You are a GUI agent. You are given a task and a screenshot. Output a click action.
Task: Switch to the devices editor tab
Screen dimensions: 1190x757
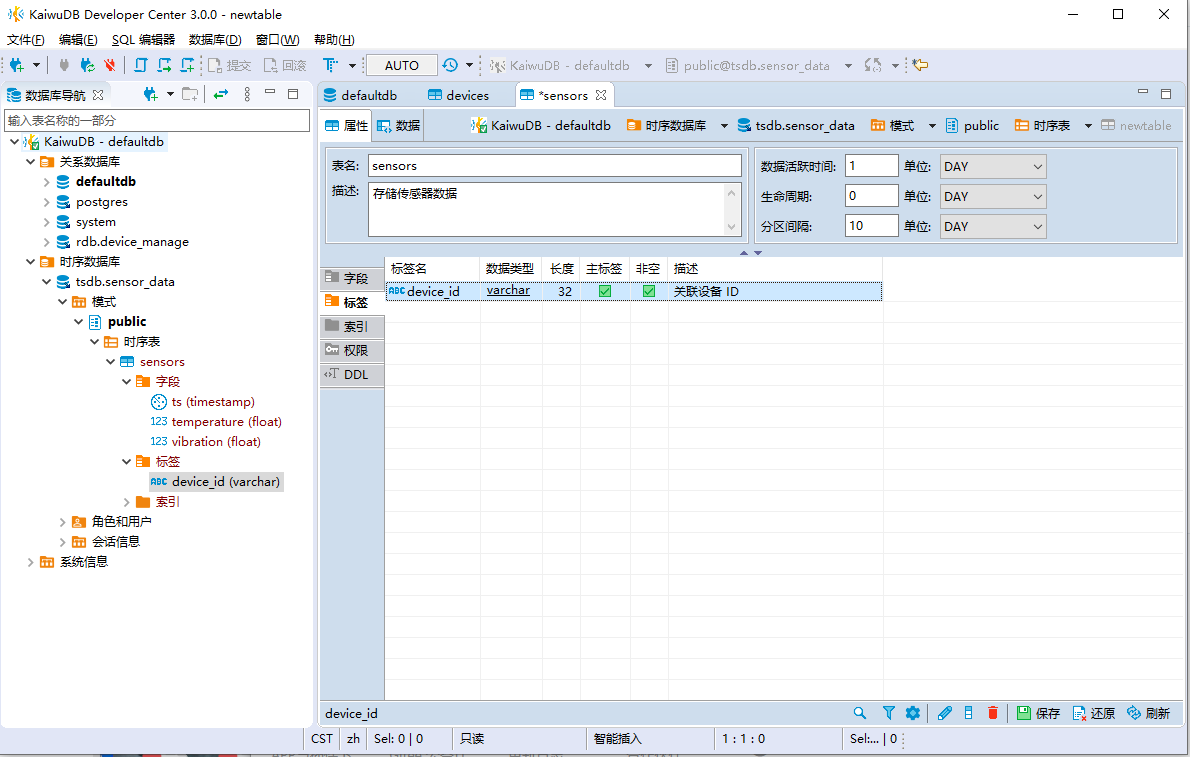458,95
